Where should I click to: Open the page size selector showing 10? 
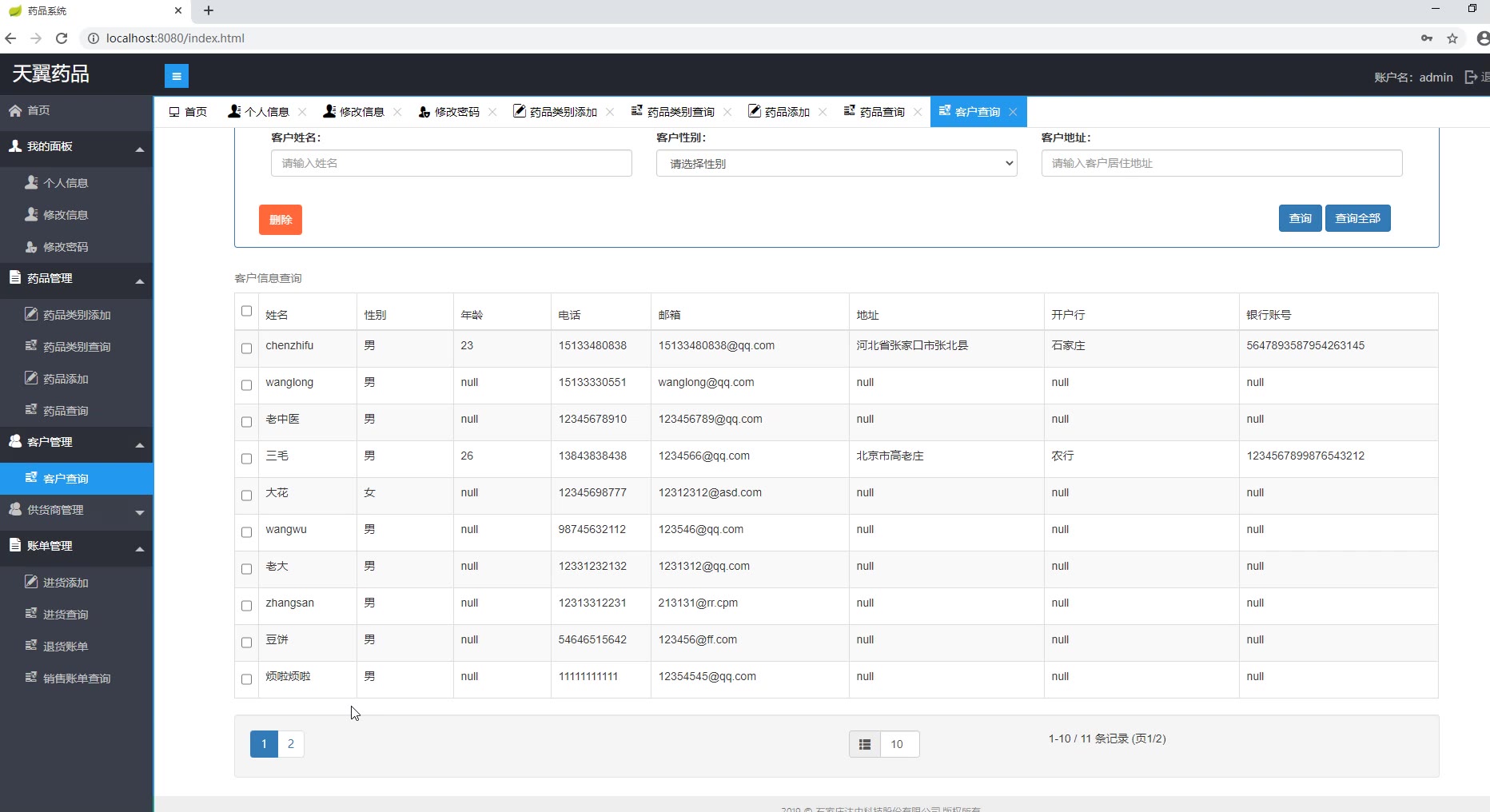899,744
